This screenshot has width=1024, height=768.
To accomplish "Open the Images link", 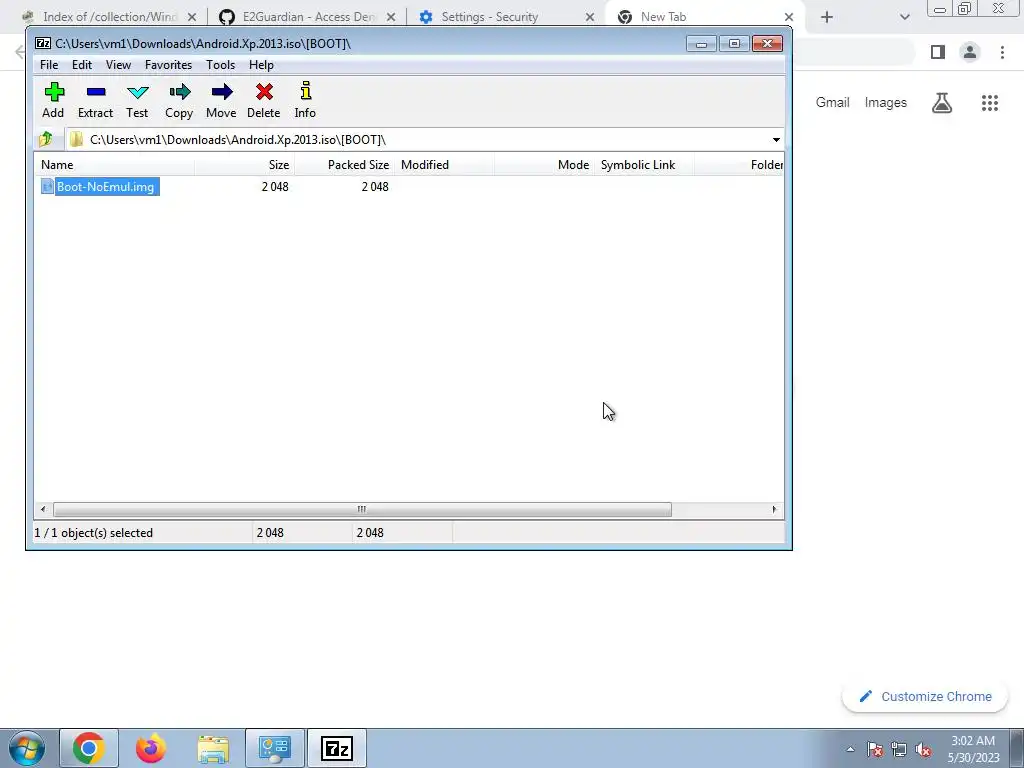I will 886,103.
